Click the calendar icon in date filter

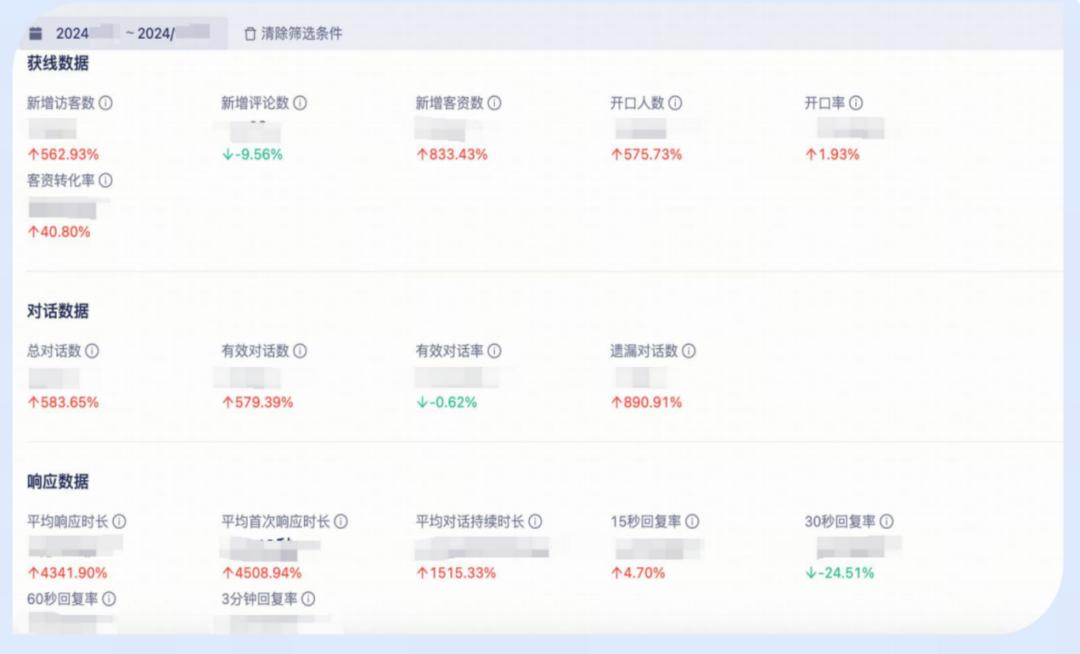coord(36,33)
